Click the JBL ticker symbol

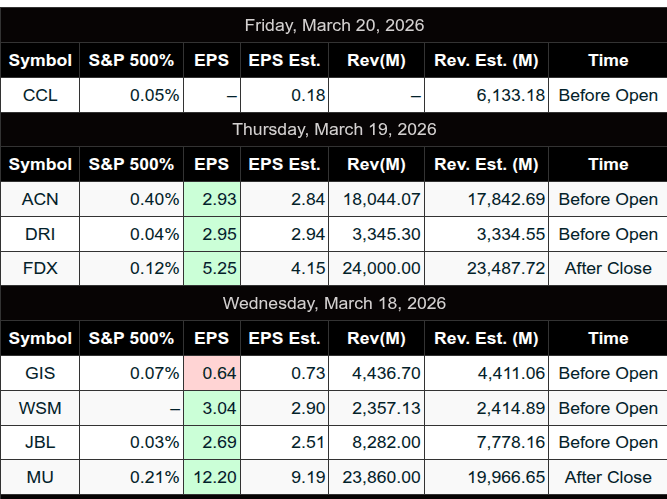(x=40, y=442)
